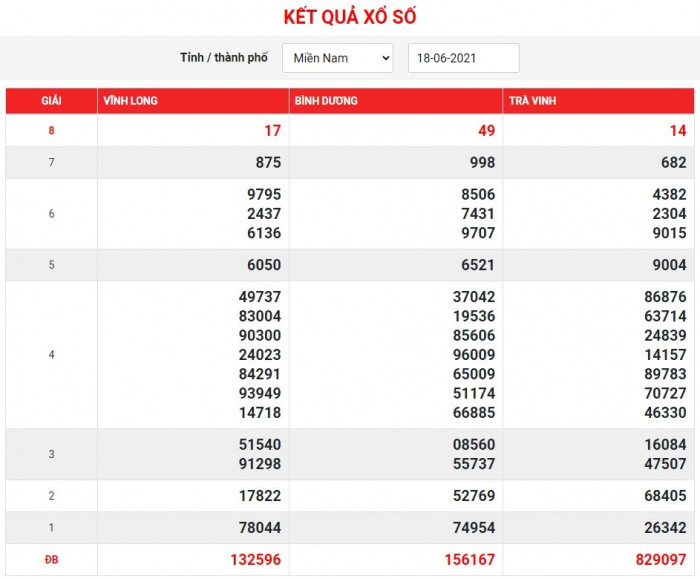Click prize 8 number 14 for Trà Vinh
Screen dimensions: 700x579
677,131
